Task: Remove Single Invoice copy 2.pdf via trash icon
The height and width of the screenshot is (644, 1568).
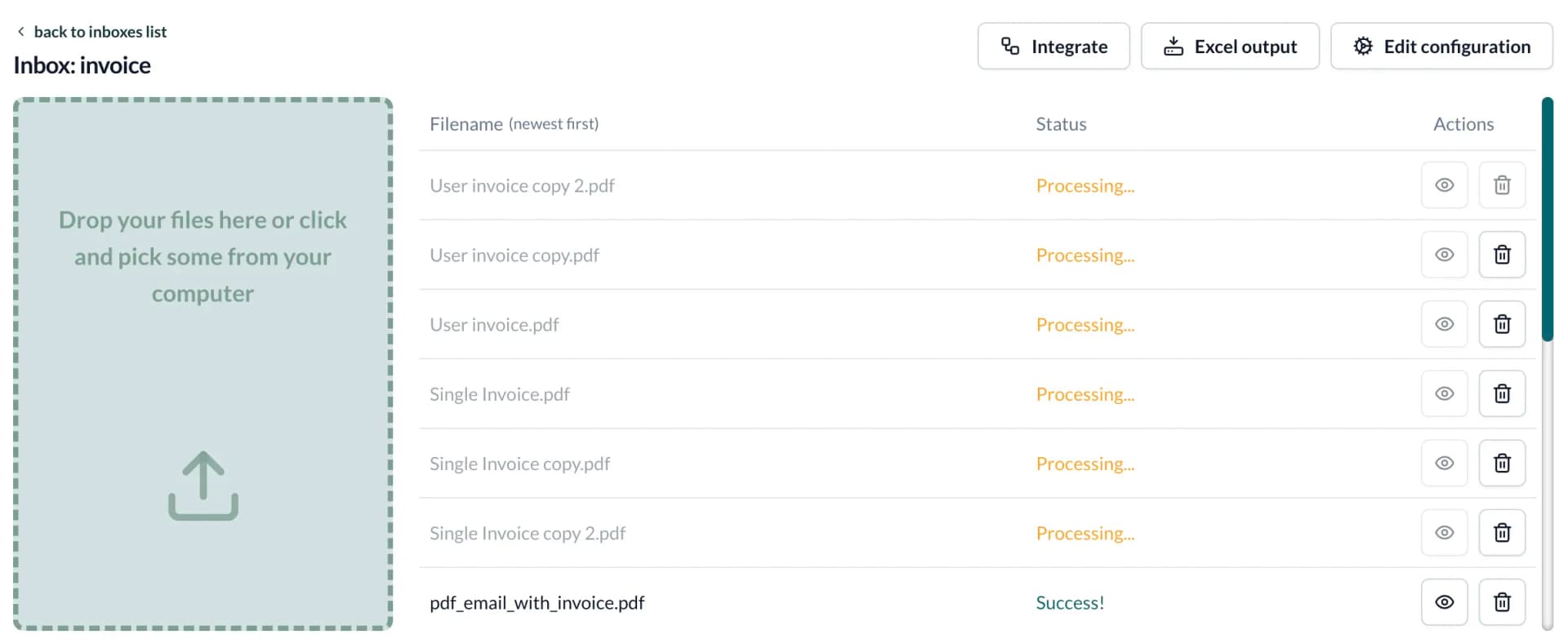Action: (x=1502, y=532)
